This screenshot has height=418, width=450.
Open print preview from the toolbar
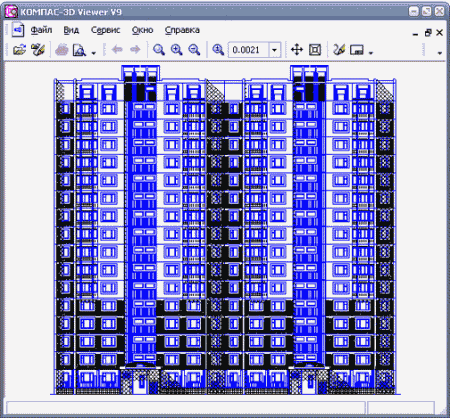point(79,50)
